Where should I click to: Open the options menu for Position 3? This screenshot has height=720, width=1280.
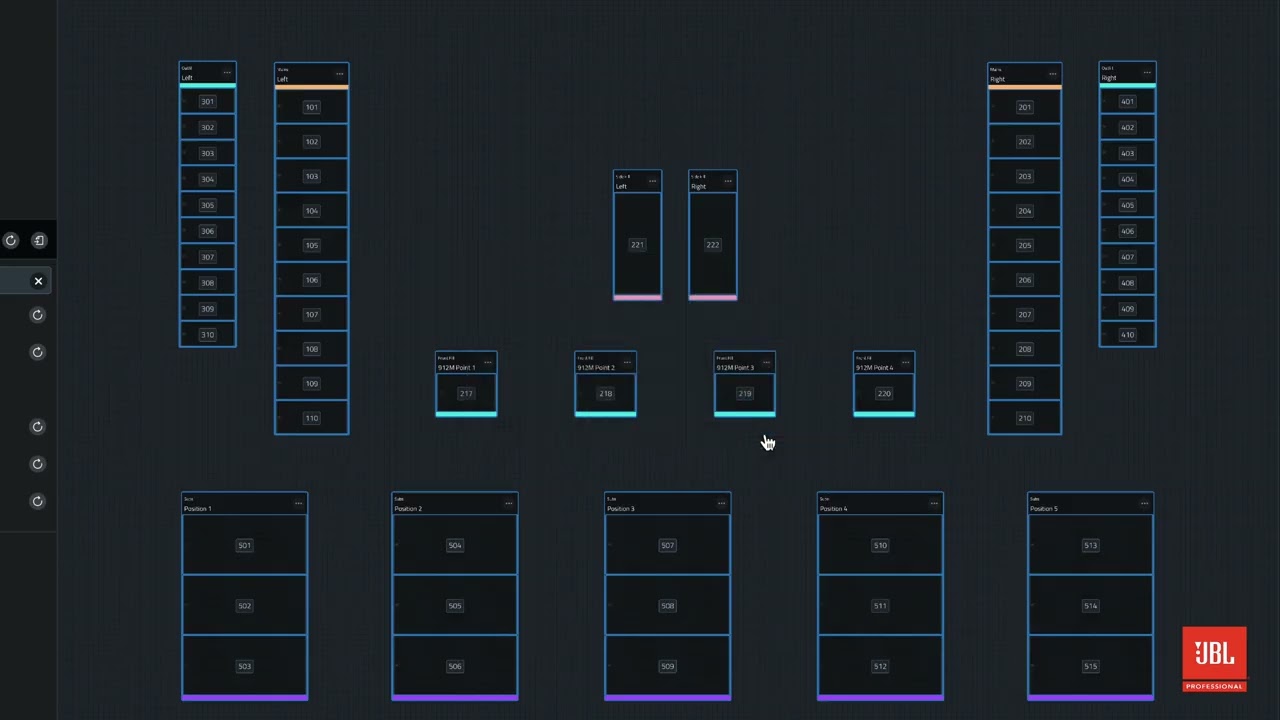coord(721,503)
